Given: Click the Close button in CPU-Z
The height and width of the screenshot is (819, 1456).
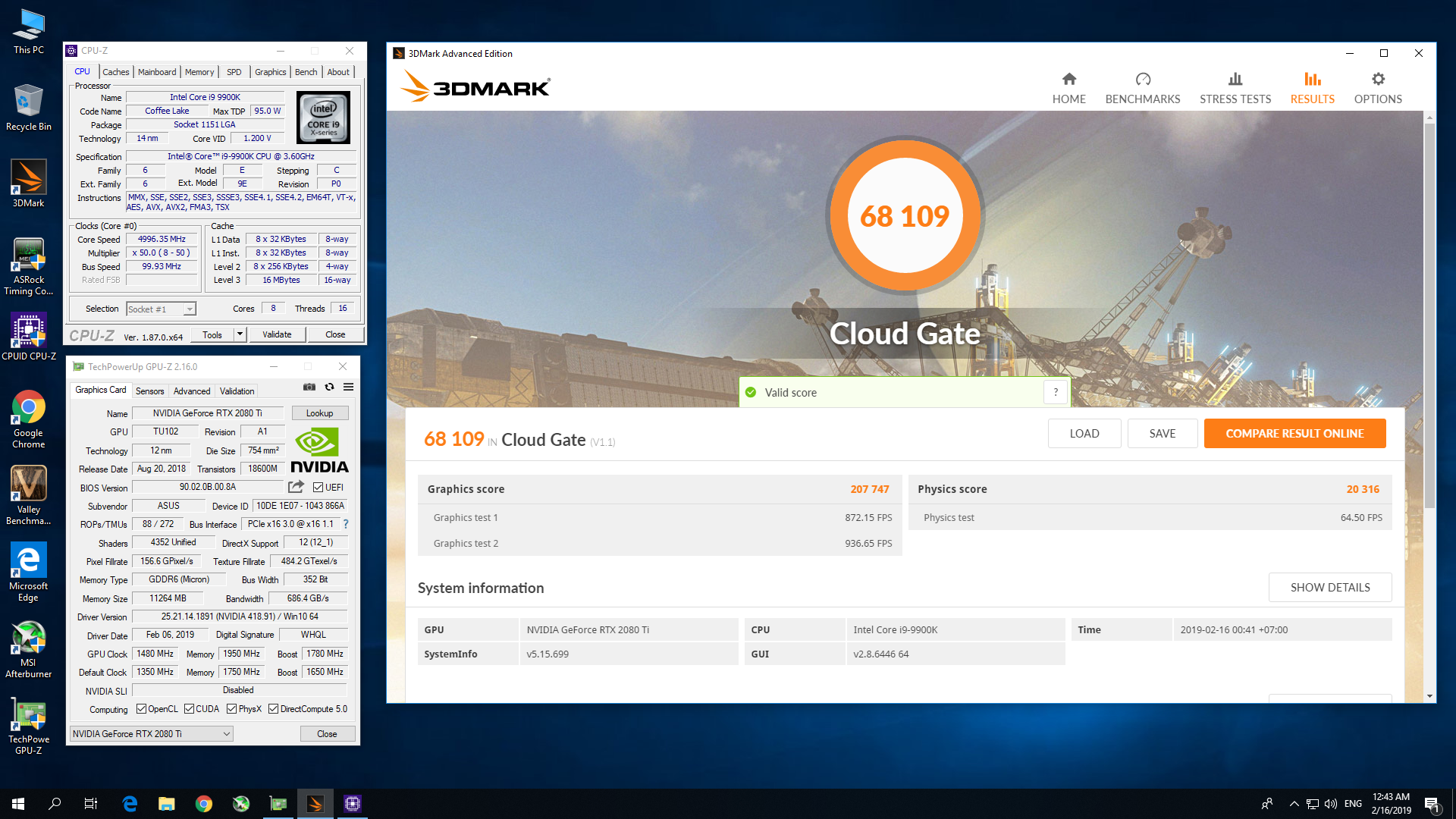Looking at the screenshot, I should (x=335, y=334).
